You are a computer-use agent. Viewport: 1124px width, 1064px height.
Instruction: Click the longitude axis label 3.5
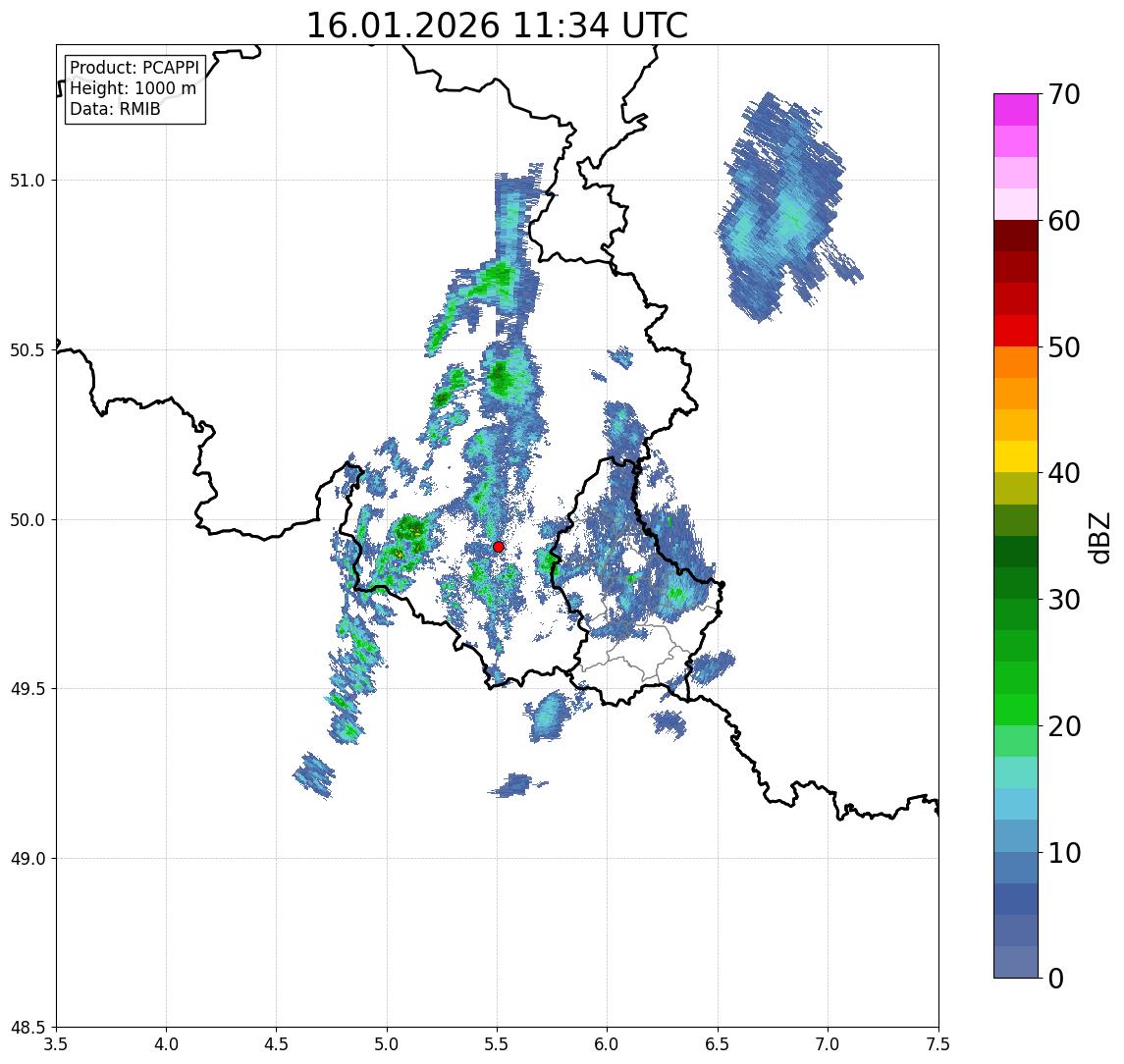56,1043
